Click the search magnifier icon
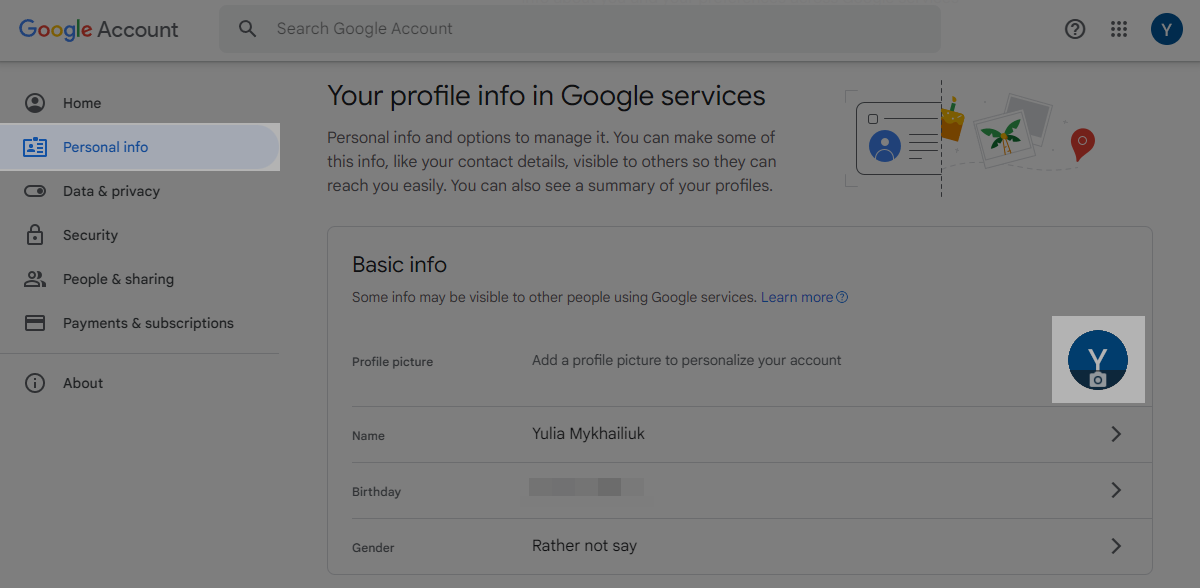The image size is (1200, 588). click(248, 29)
